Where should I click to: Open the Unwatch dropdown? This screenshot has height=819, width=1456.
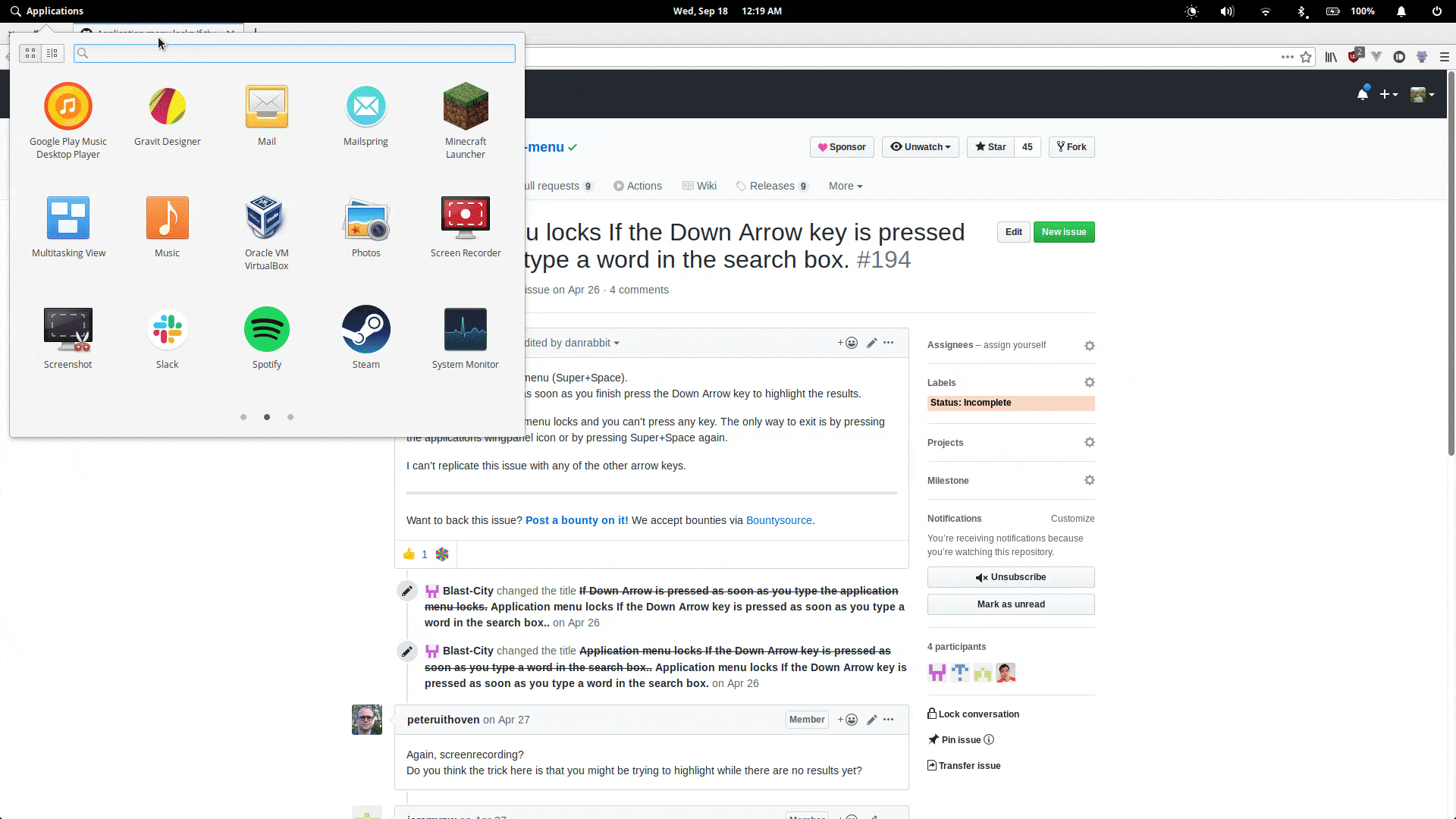(x=920, y=147)
